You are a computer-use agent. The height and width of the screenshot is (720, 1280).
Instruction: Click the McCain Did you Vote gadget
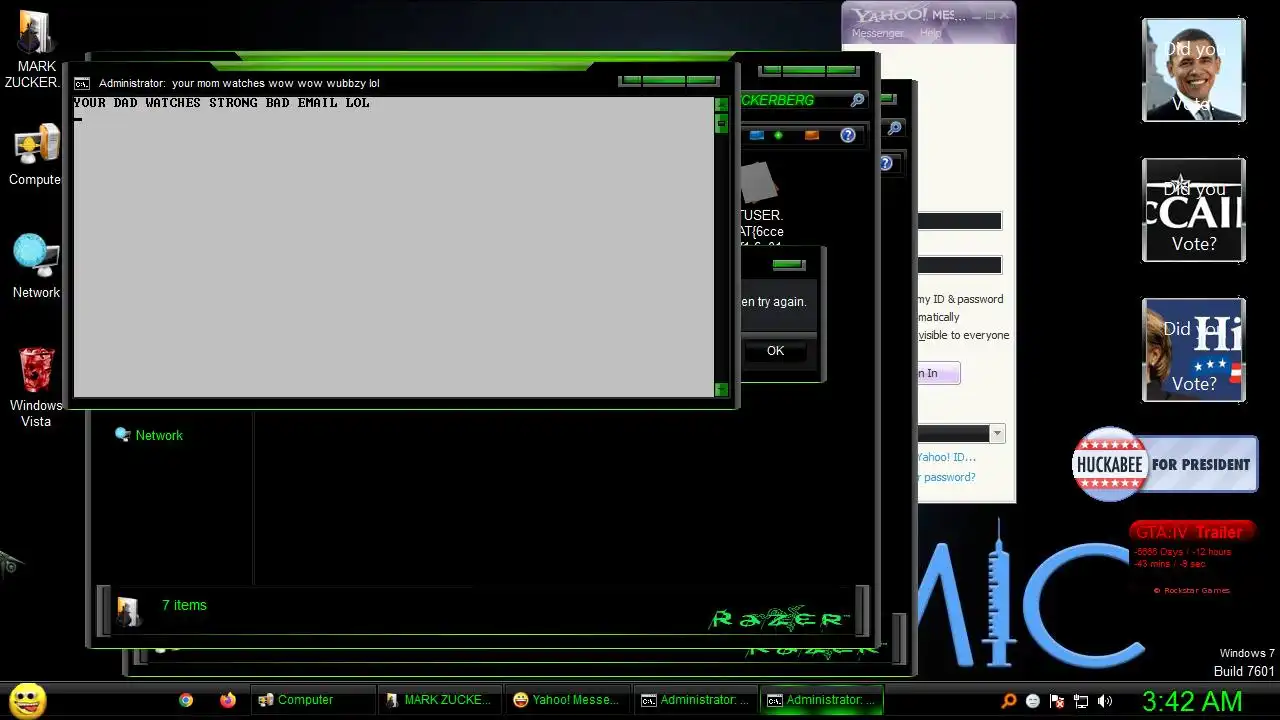(1194, 210)
